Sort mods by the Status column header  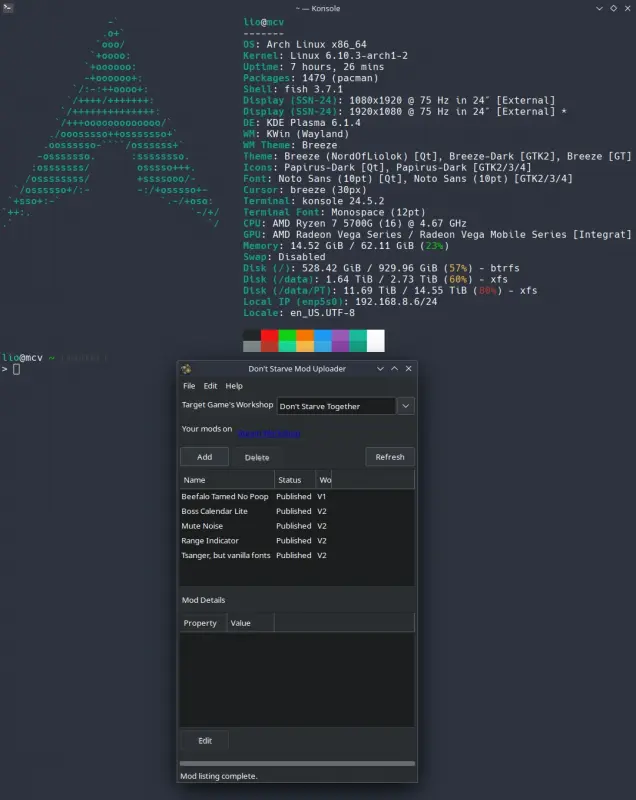coord(294,480)
